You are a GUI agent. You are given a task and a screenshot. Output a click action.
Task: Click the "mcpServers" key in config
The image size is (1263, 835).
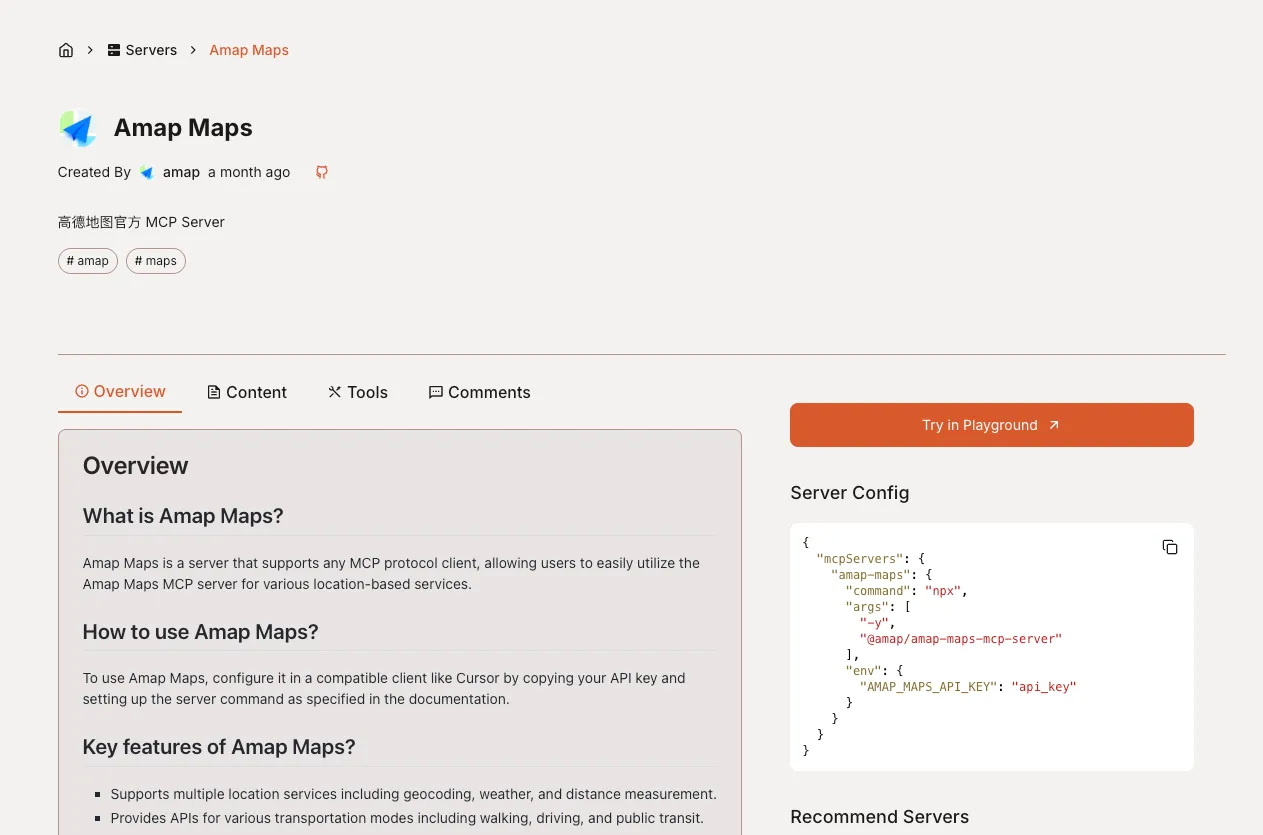[860, 558]
